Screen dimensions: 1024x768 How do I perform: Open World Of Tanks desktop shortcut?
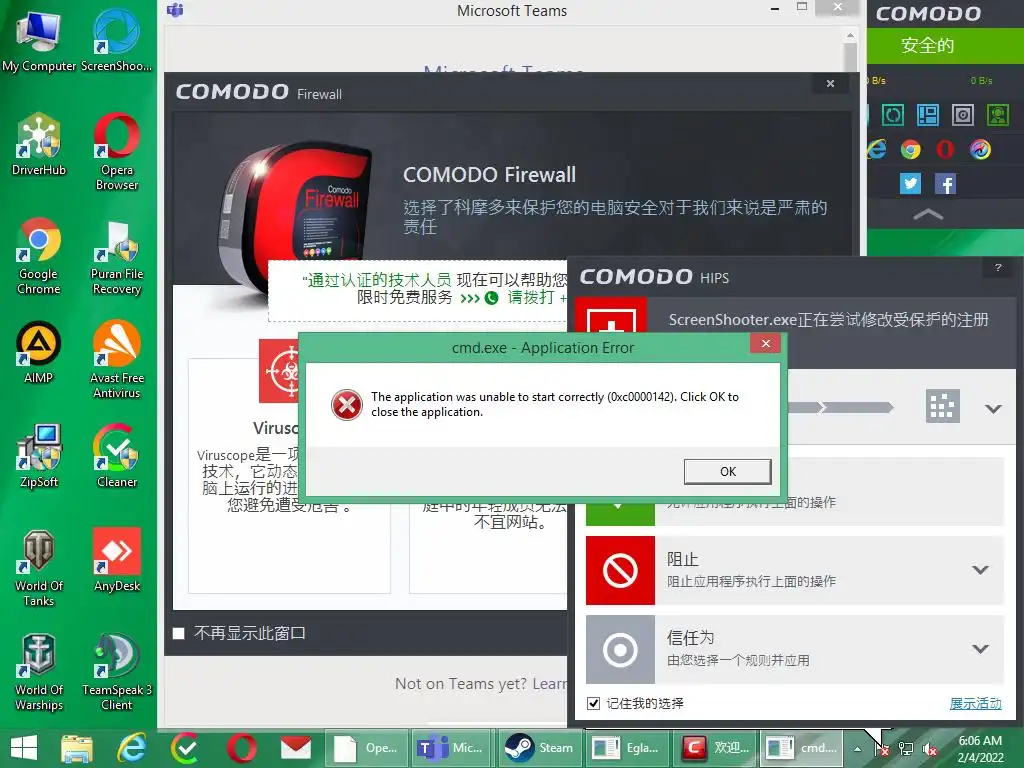point(39,567)
